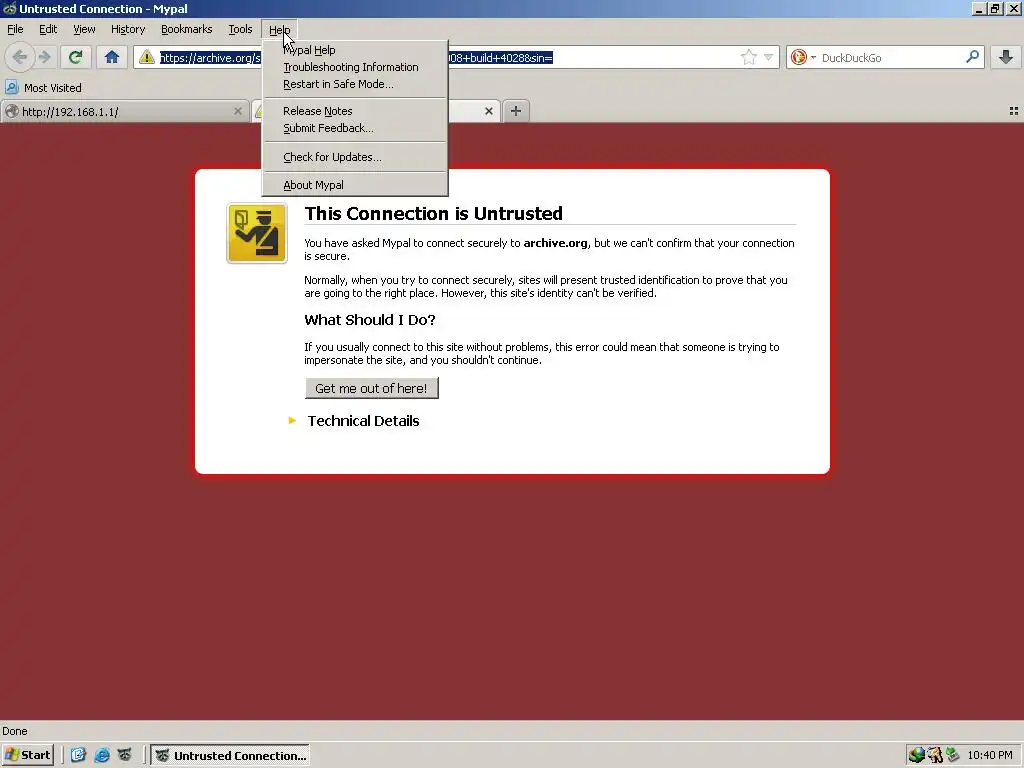Click the yellow warning triangle in address bar
Image resolution: width=1024 pixels, height=768 pixels.
[x=146, y=57]
